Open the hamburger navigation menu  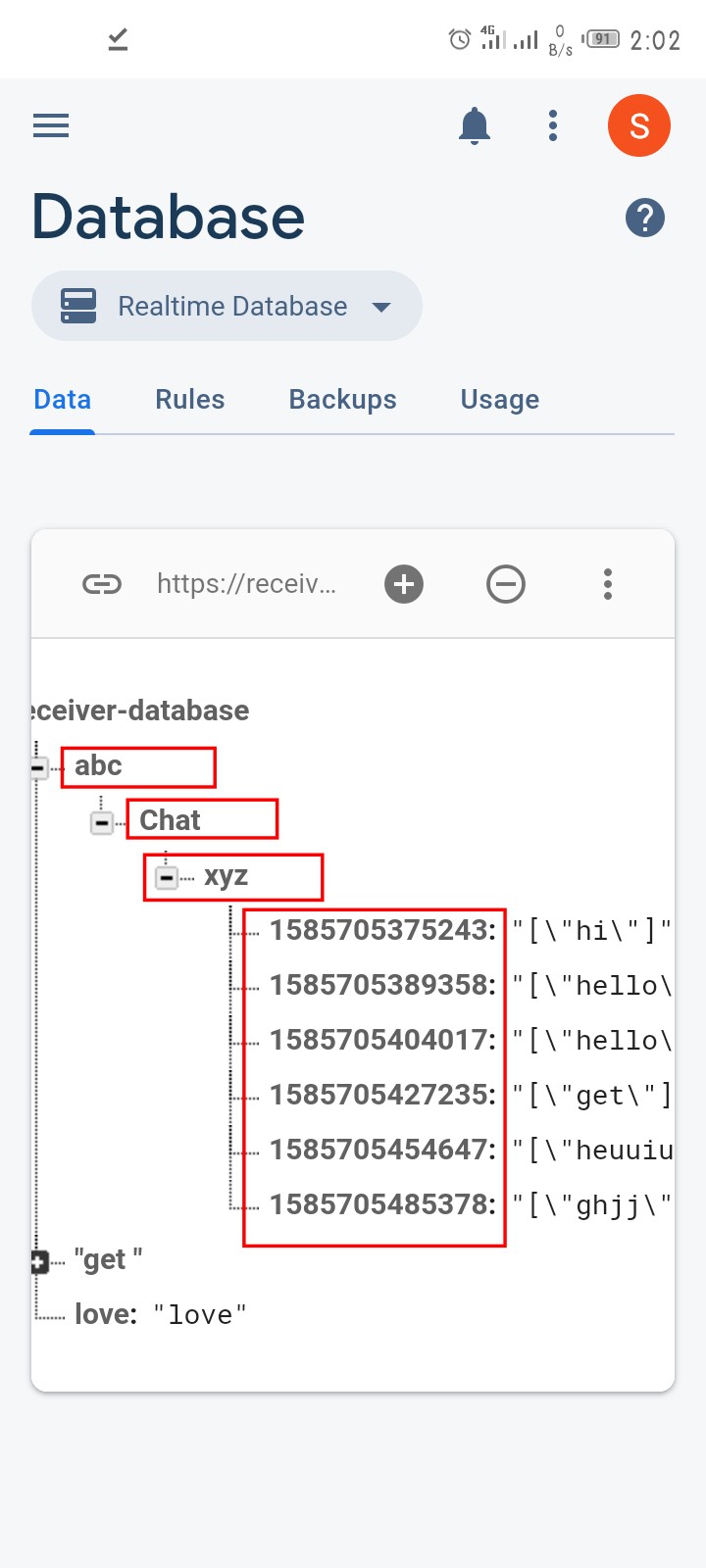tap(51, 125)
